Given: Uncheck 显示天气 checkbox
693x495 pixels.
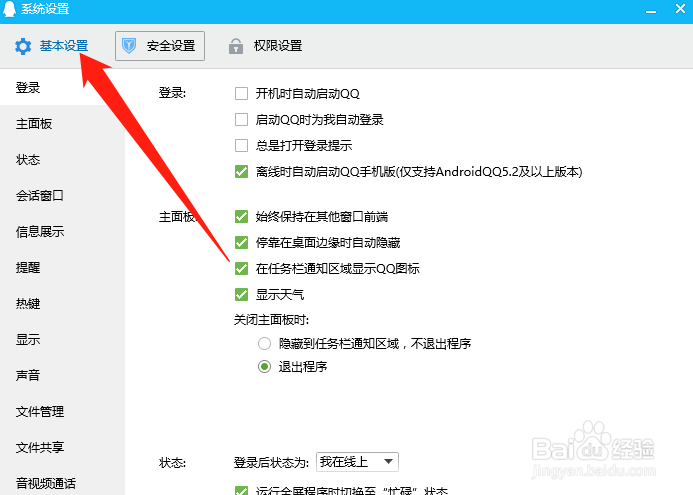Looking at the screenshot, I should coord(241,294).
